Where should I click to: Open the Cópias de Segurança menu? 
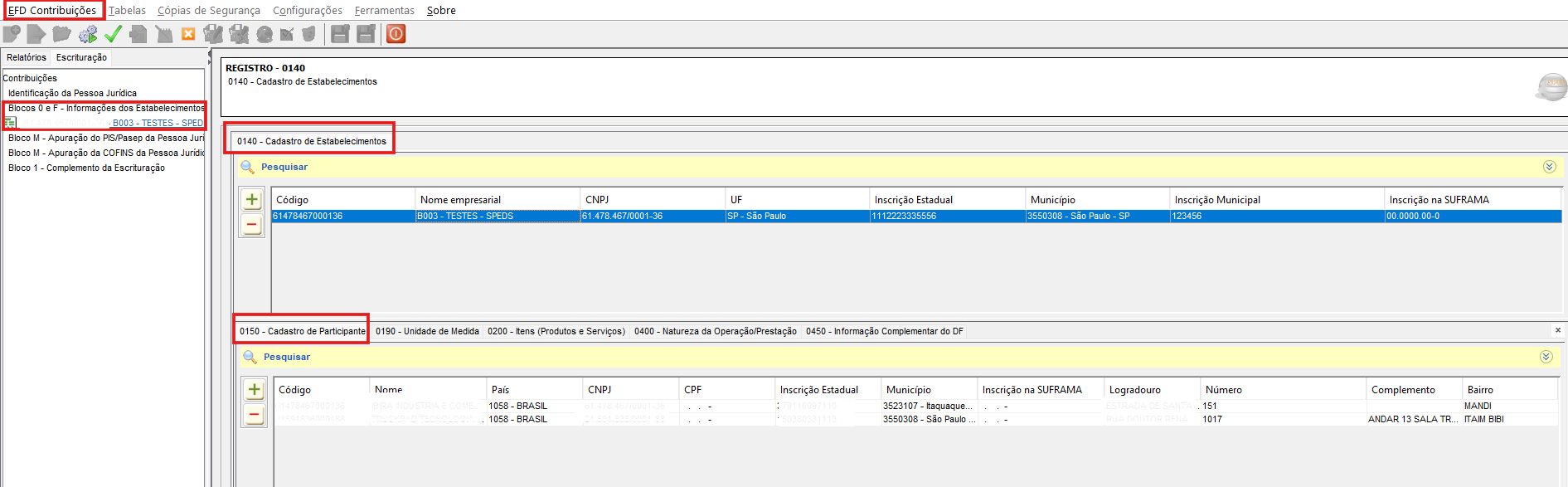point(209,10)
